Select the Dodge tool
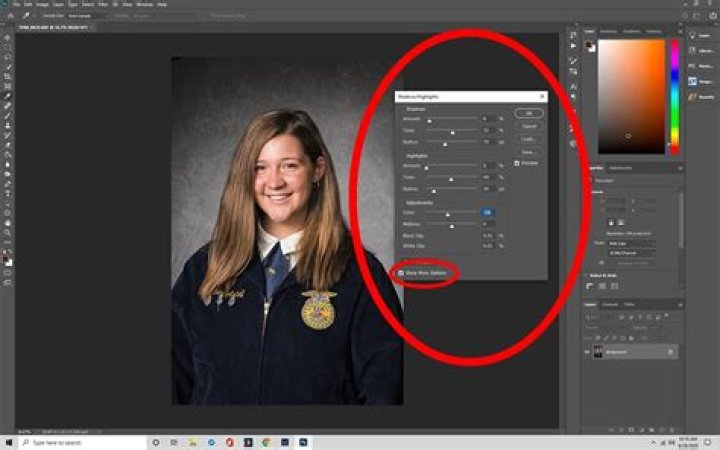Image resolution: width=720 pixels, height=450 pixels. point(8,174)
